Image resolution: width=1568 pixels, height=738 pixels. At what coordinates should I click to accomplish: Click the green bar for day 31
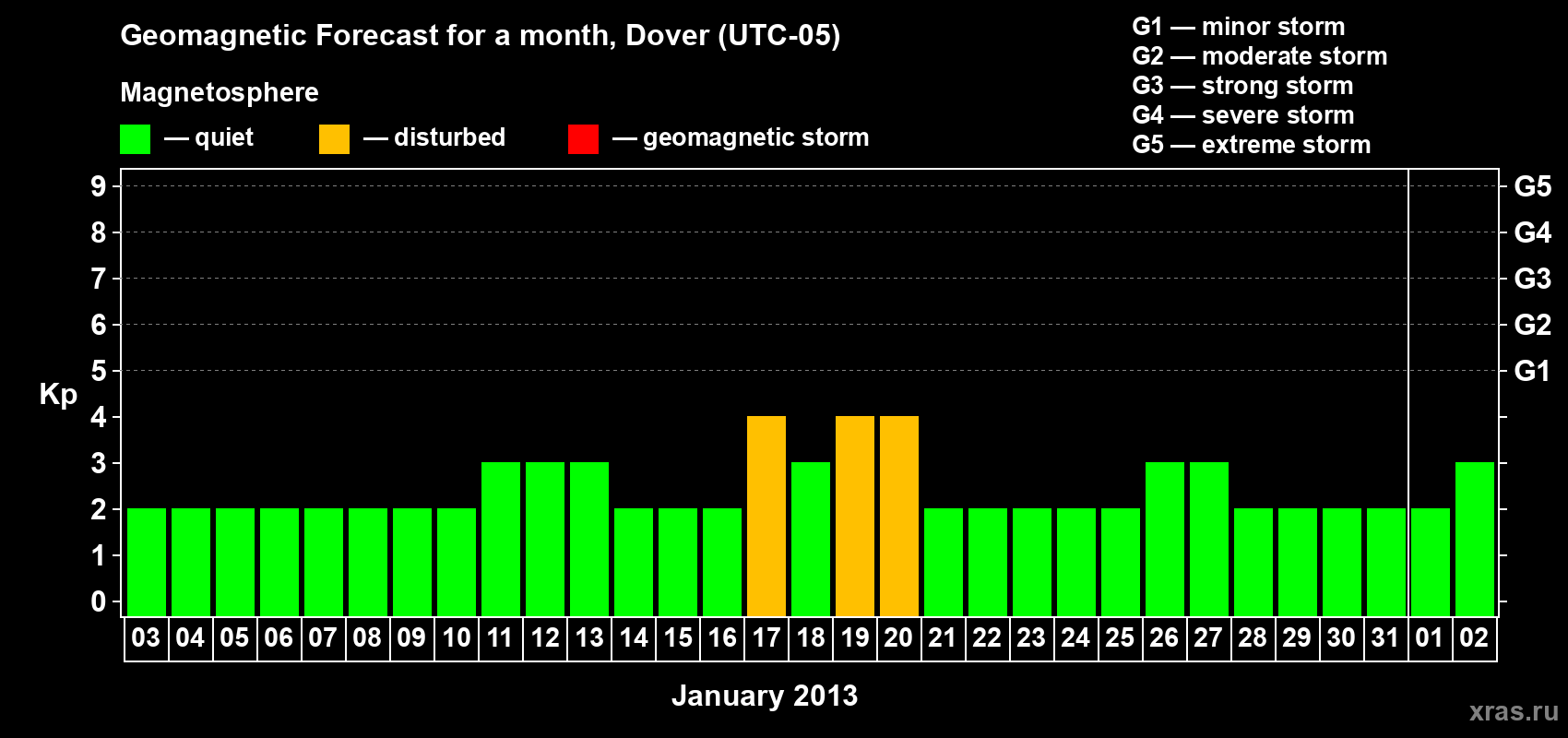1386,562
